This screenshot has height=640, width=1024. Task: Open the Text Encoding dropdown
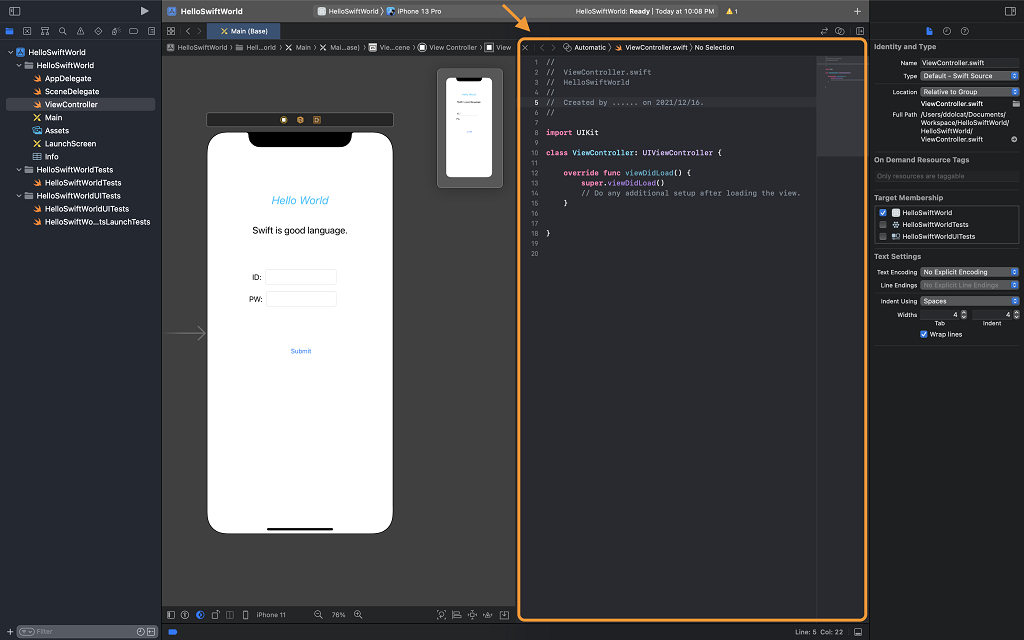pyautogui.click(x=969, y=272)
